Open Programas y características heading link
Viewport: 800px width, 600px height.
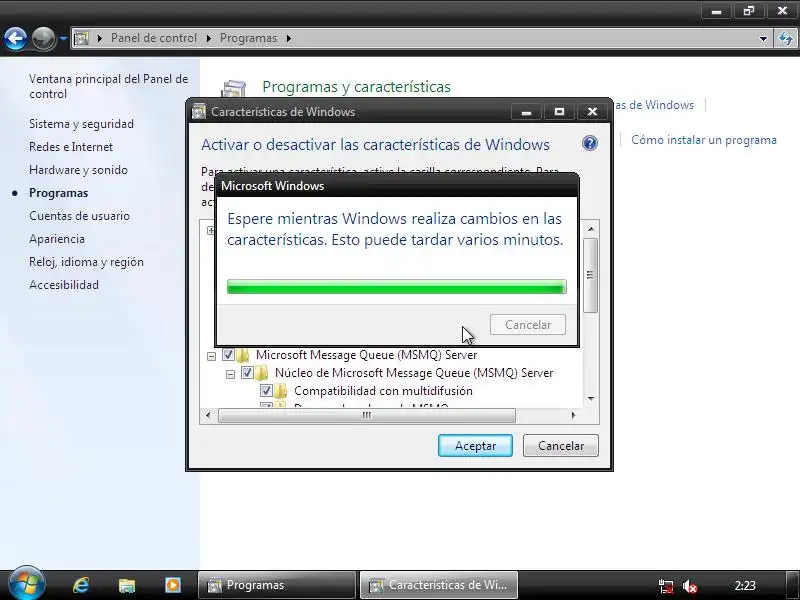click(x=356, y=87)
